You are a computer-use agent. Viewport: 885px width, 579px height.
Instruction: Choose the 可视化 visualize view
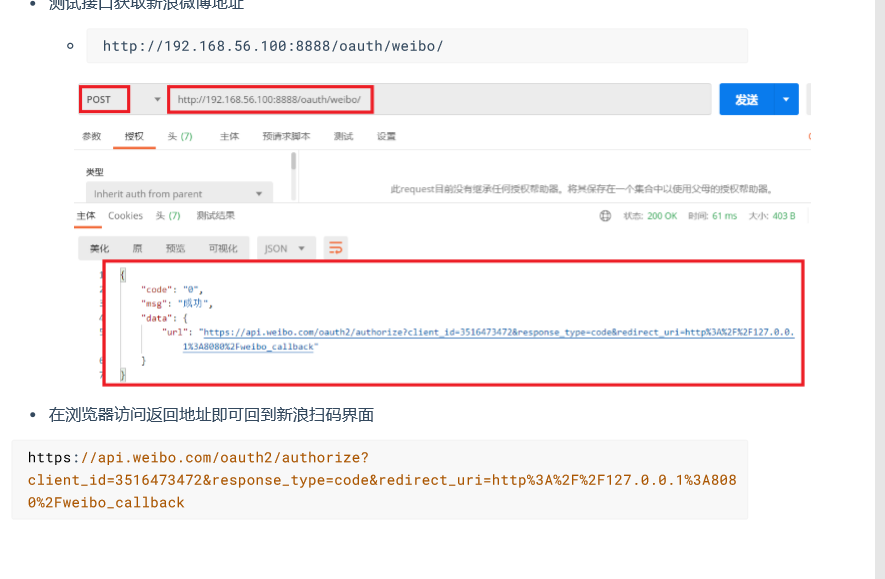224,248
